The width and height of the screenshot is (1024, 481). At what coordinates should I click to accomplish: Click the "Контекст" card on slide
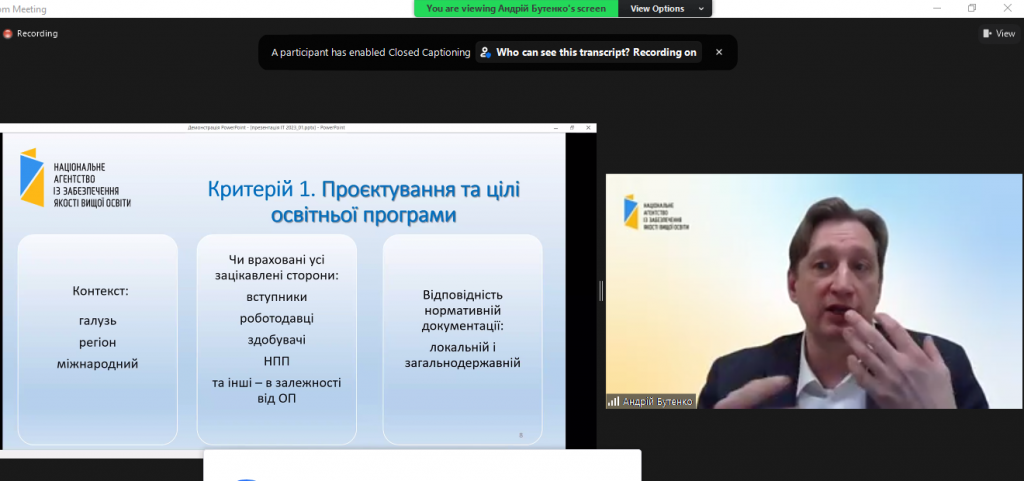click(x=98, y=338)
